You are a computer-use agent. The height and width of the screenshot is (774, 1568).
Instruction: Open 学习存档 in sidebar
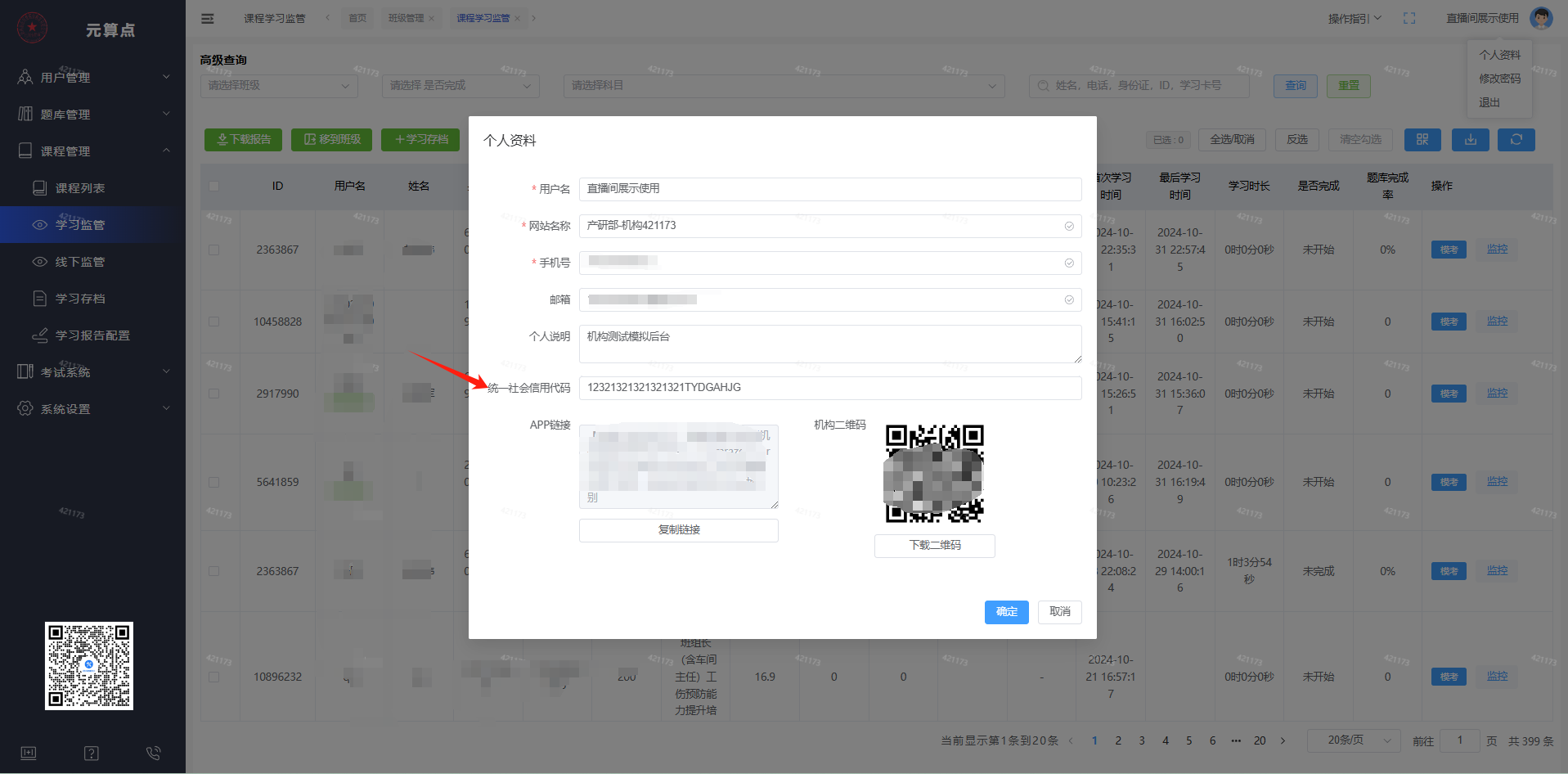click(92, 298)
